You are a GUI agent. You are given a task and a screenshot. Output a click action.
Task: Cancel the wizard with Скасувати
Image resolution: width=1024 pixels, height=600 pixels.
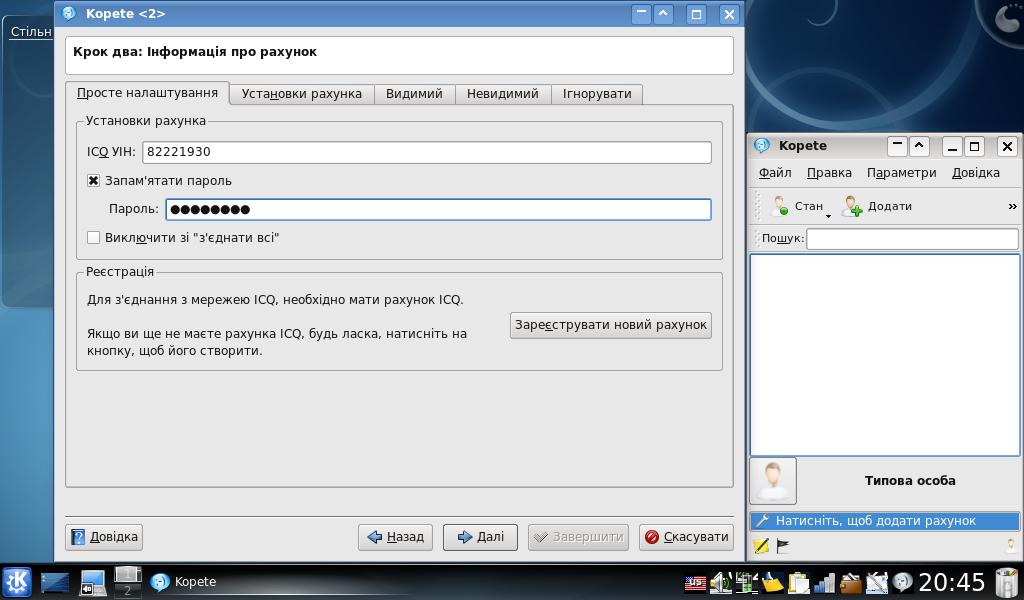point(686,537)
